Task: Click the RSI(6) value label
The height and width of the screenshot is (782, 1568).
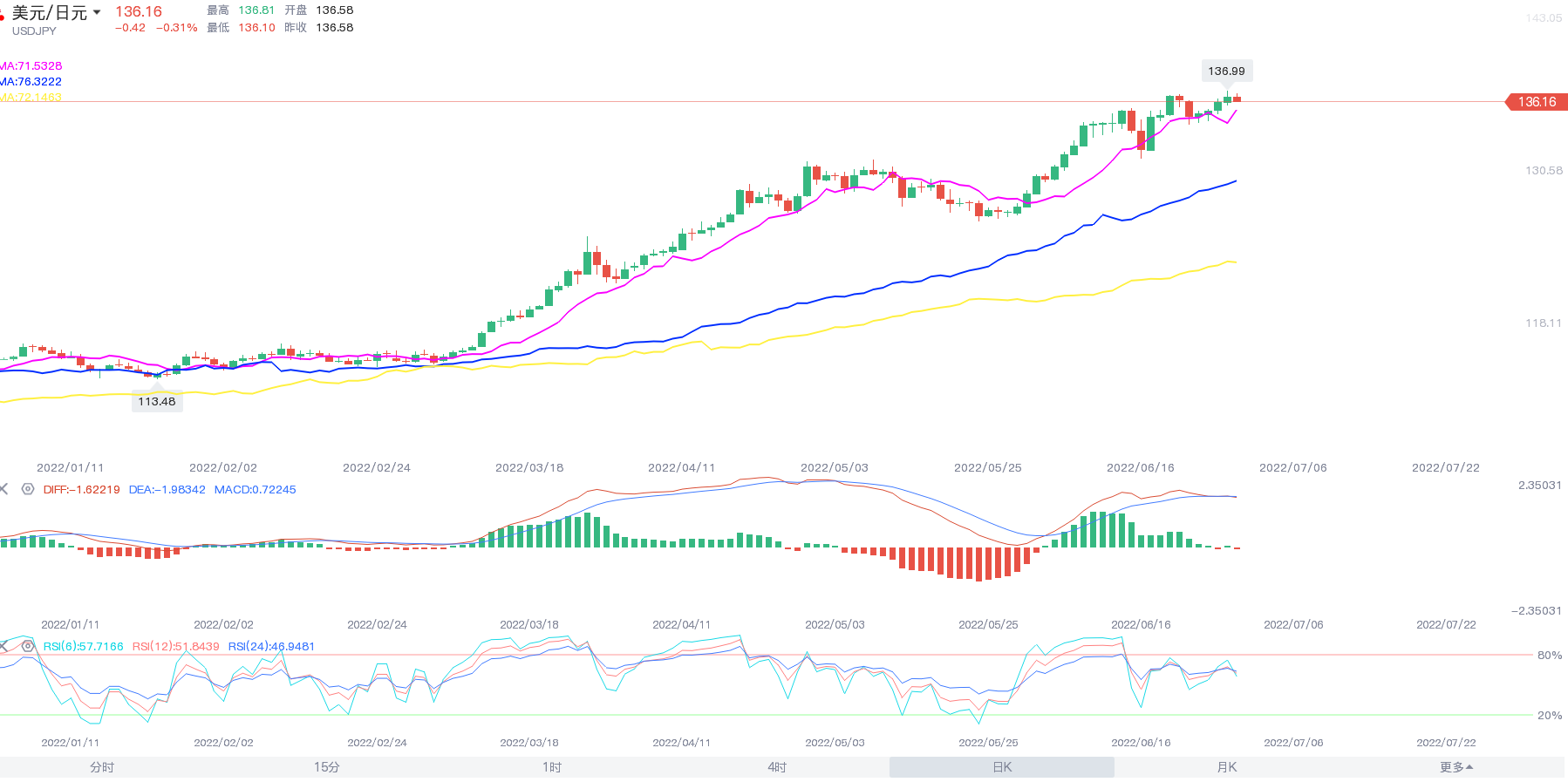Action: [x=84, y=646]
